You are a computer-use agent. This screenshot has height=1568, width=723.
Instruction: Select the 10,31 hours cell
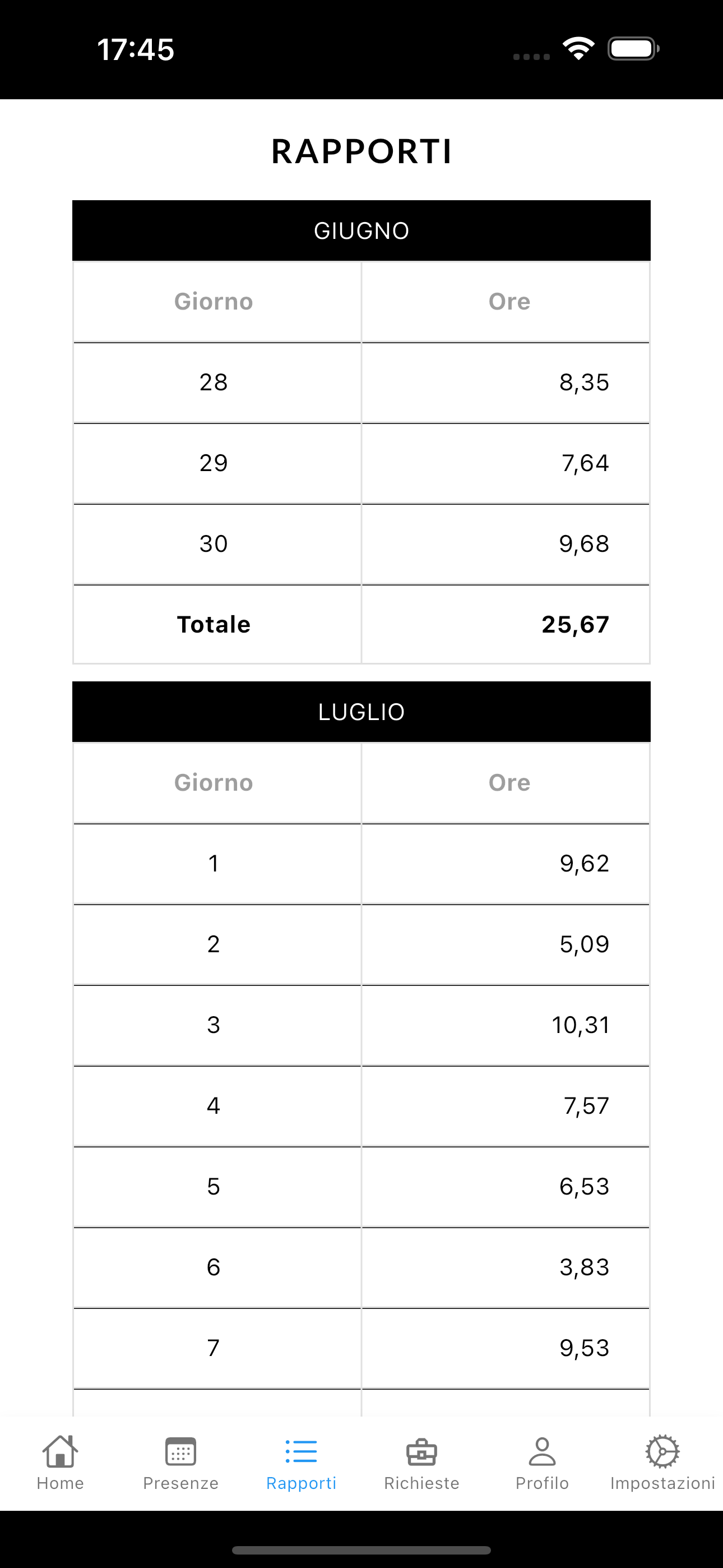click(580, 1025)
